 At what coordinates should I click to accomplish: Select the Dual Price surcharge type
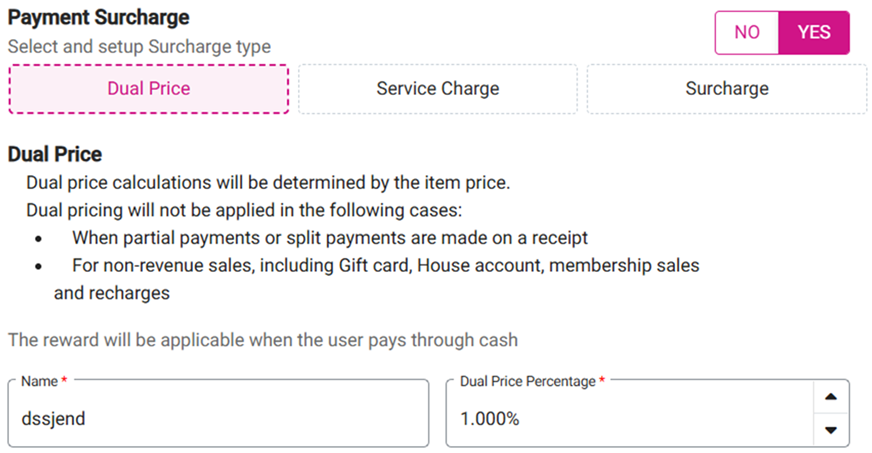(x=149, y=89)
